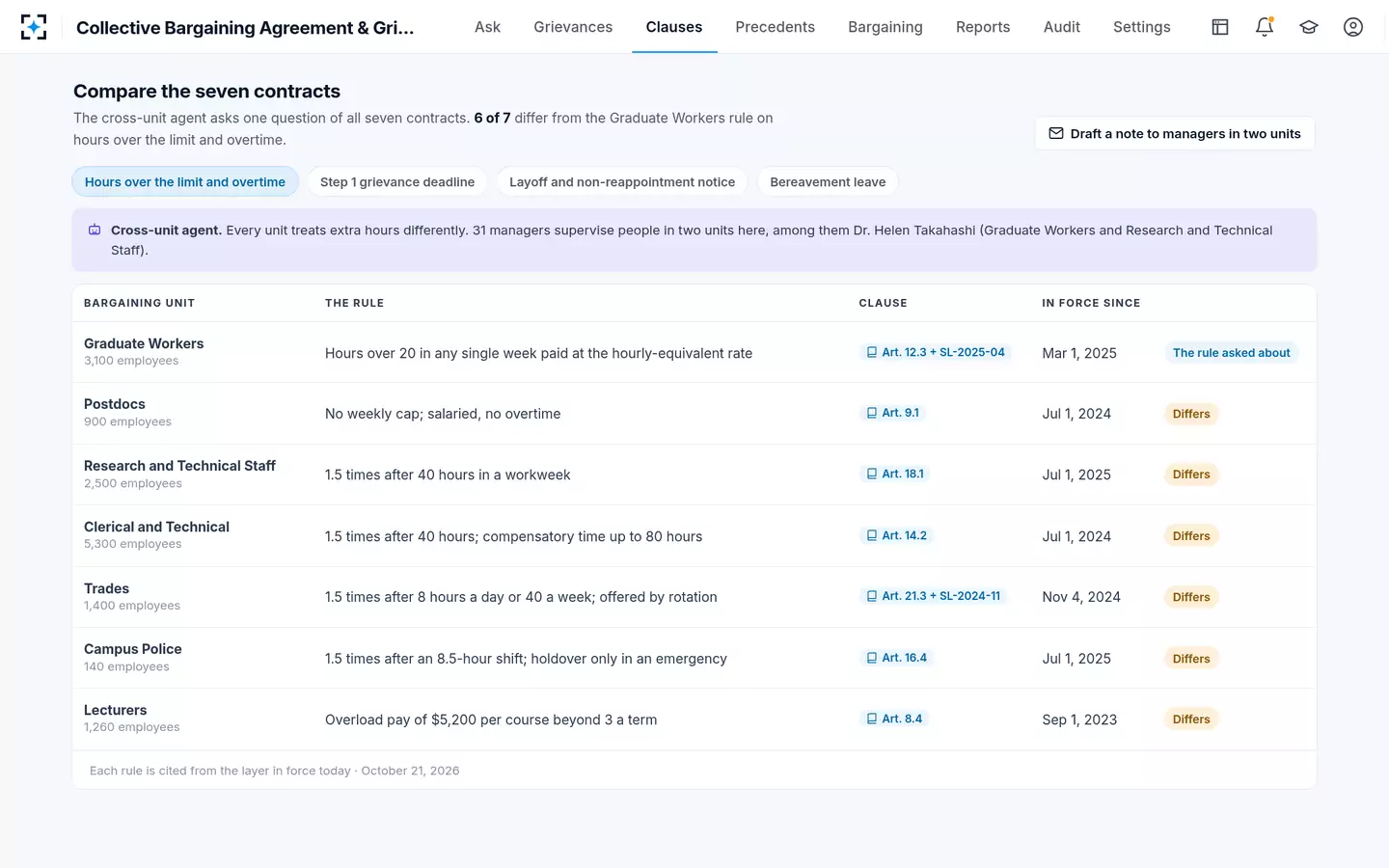Select the Trades unit name
The width and height of the screenshot is (1389, 868).
pos(106,588)
